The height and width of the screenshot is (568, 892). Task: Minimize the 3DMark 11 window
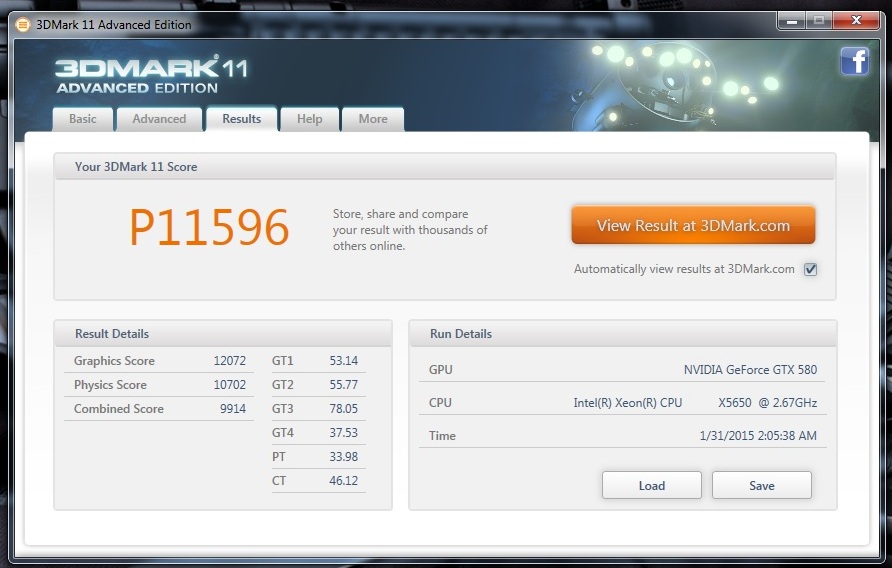pos(792,21)
